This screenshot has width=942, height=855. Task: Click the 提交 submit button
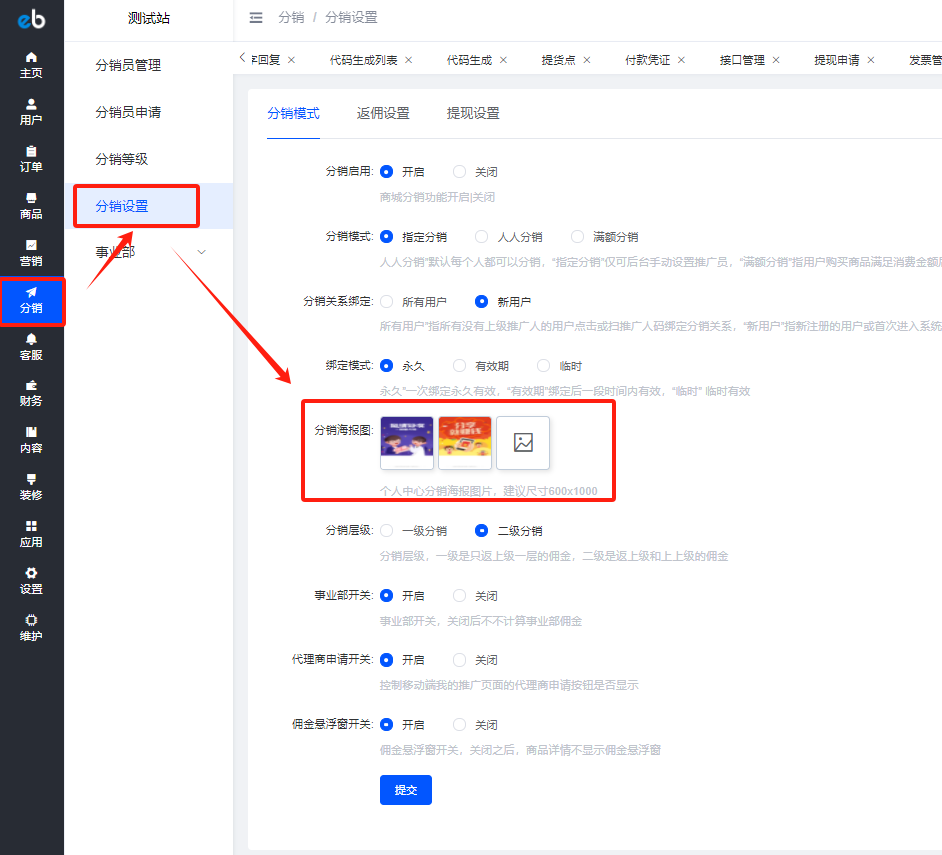pos(405,790)
